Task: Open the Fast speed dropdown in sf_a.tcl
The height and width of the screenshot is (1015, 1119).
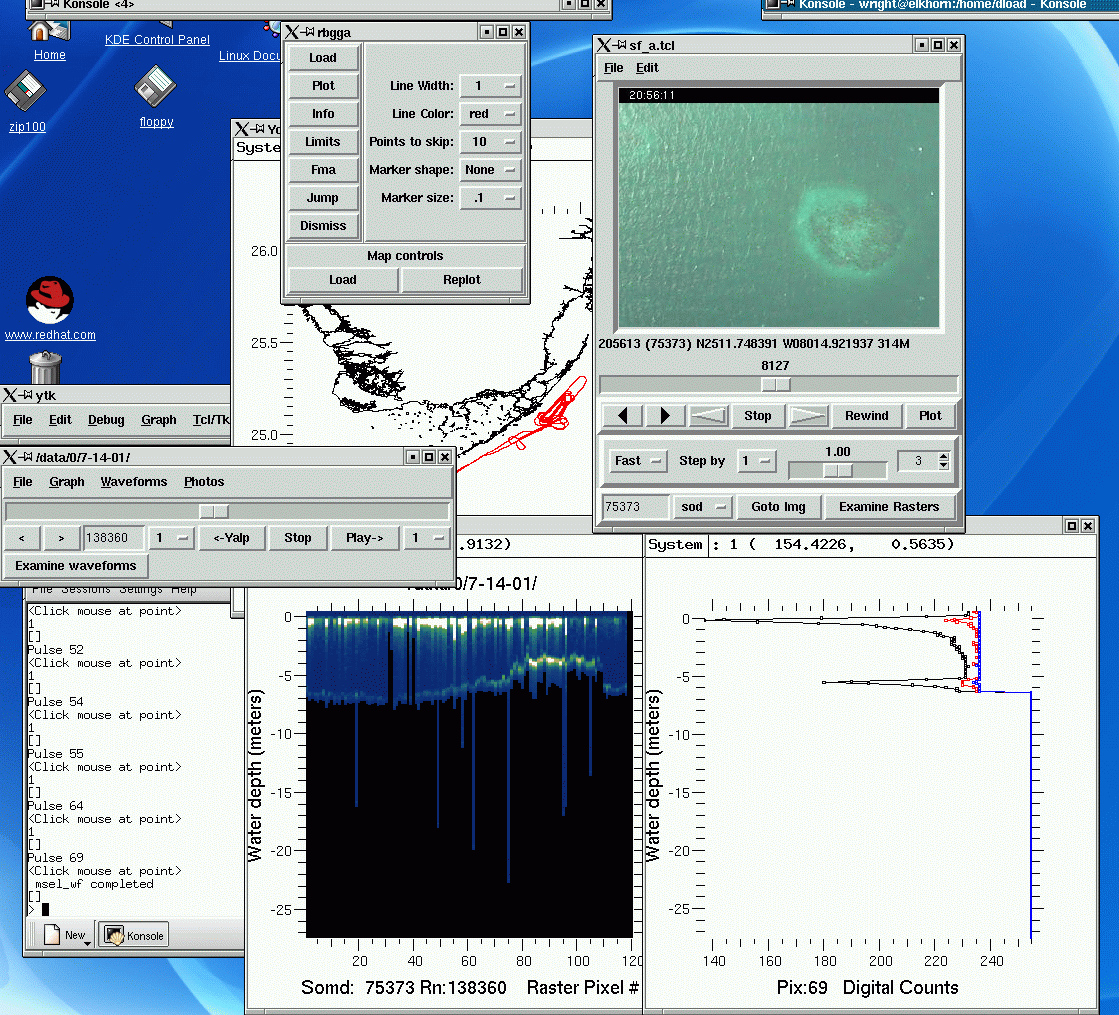Action: (637, 461)
